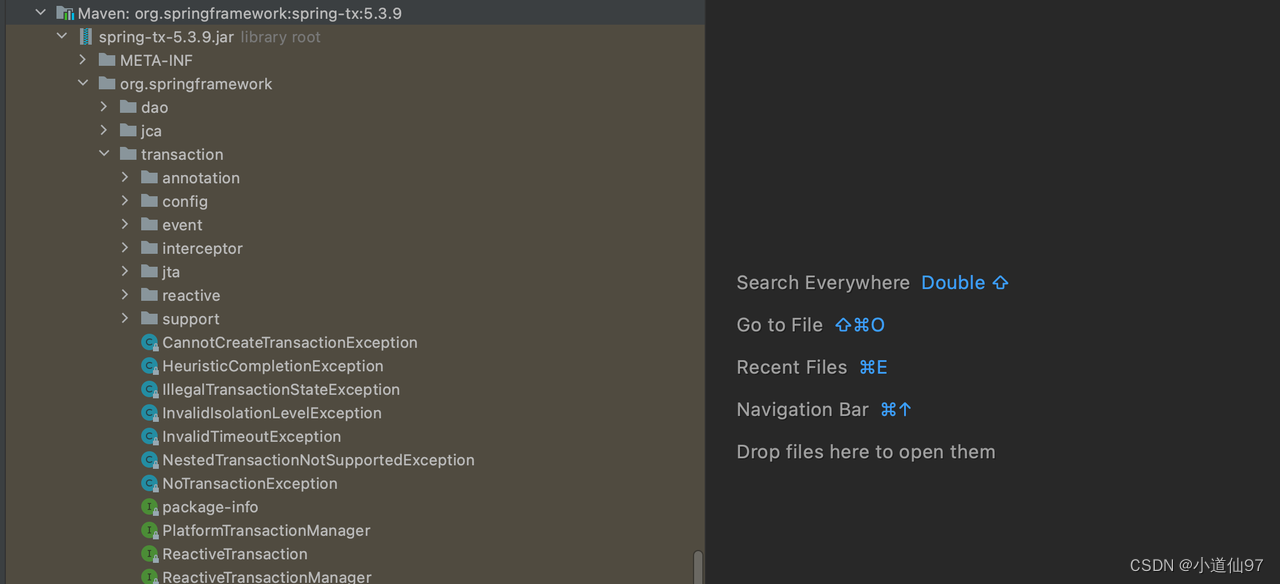The image size is (1280, 584).
Task: Click the InvalidIsolationLevelException class icon
Action: (150, 413)
